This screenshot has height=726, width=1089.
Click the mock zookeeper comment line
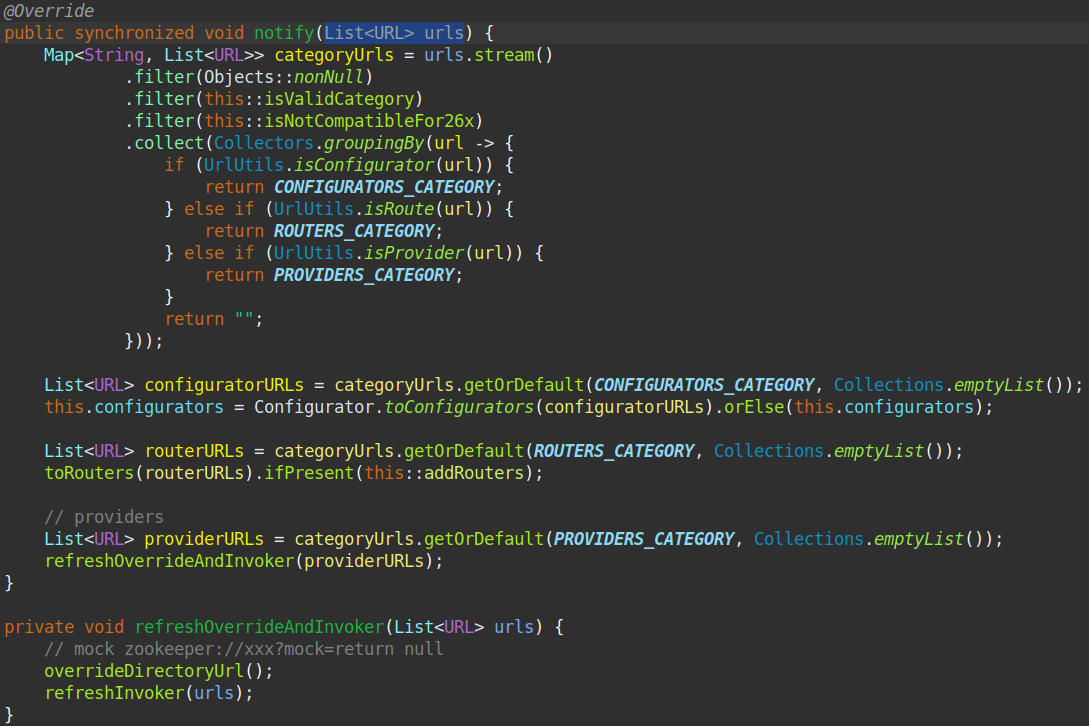point(244,650)
